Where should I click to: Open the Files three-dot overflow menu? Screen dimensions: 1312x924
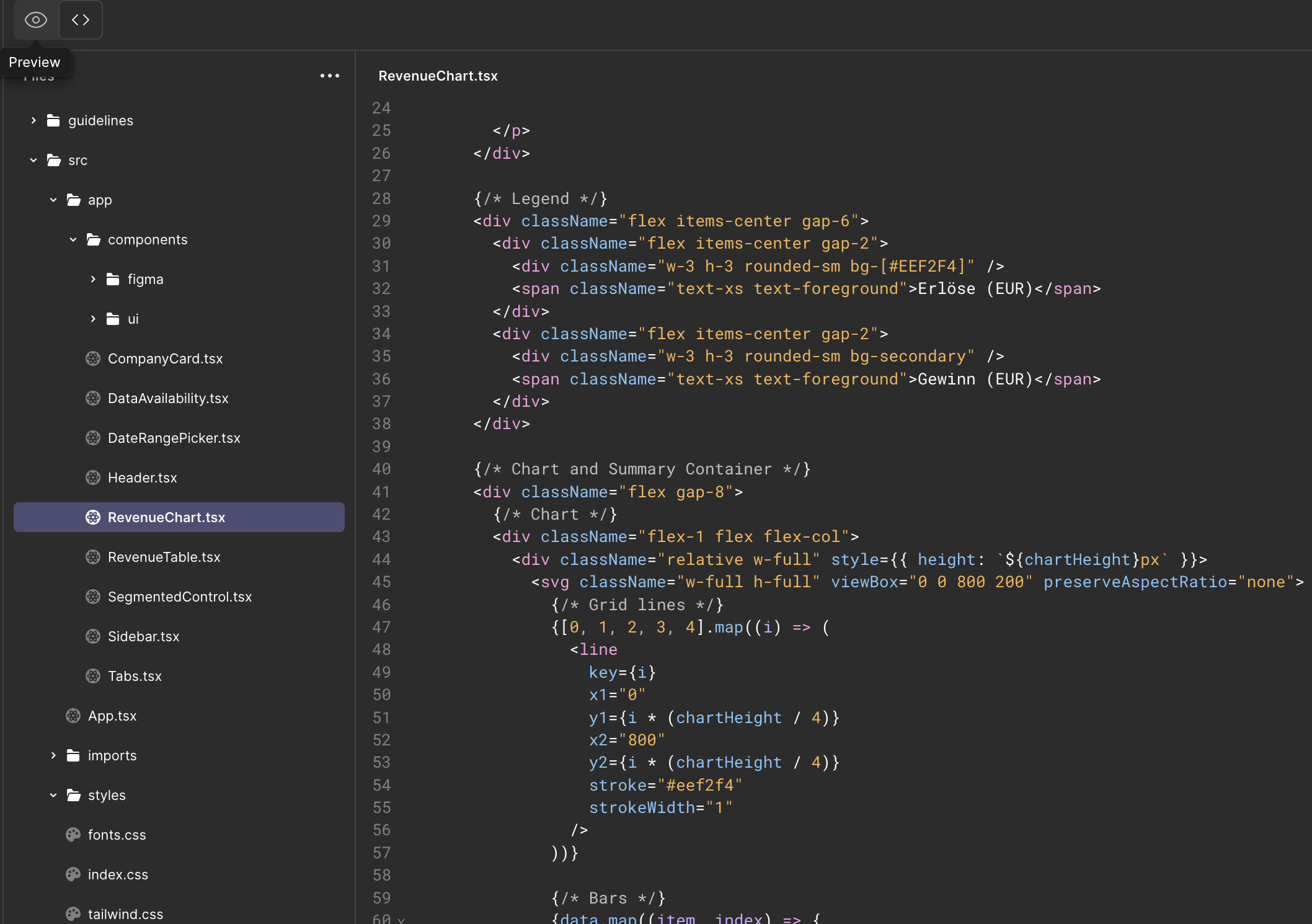329,75
